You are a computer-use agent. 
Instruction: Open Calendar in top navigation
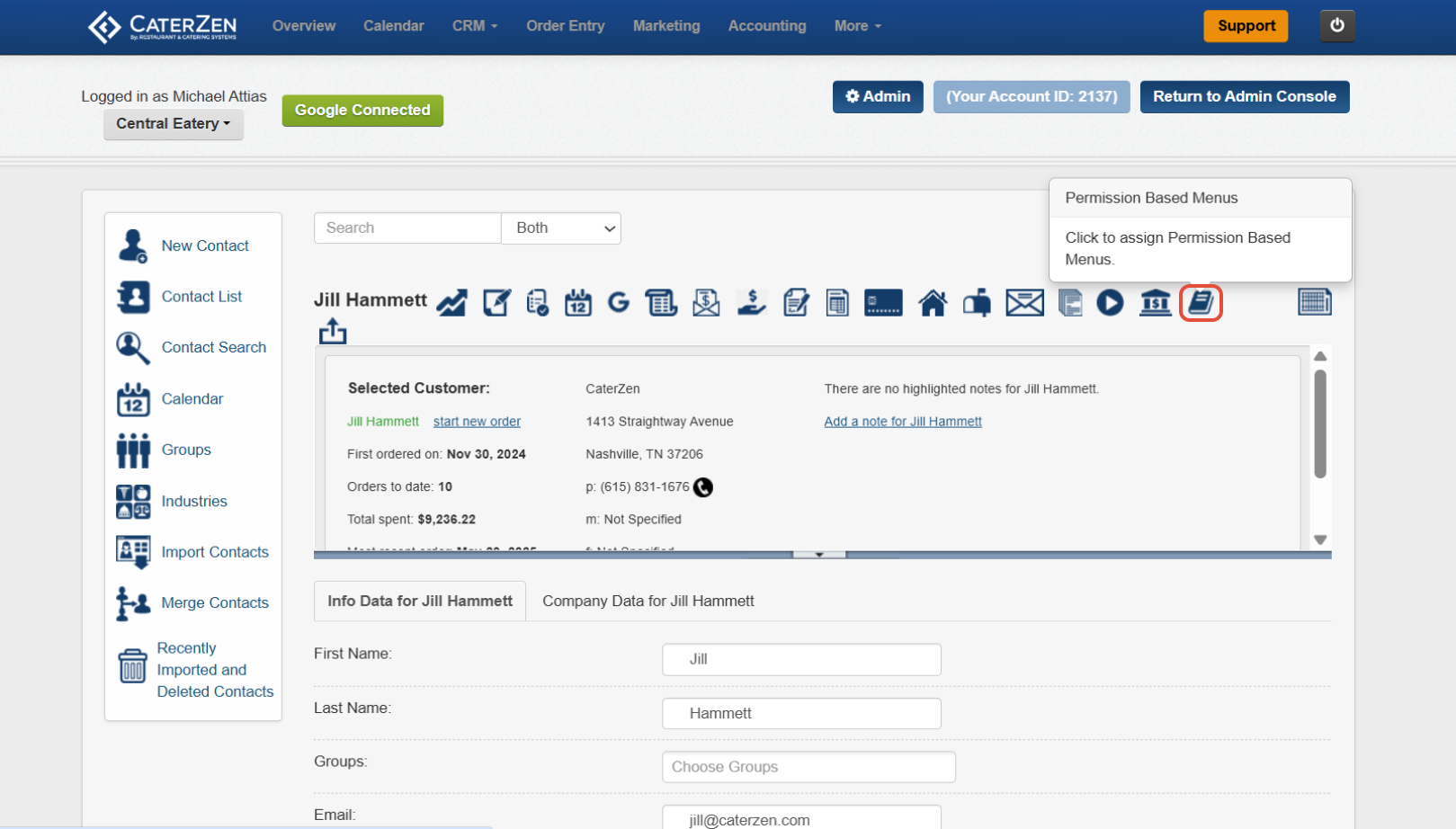[x=394, y=26]
